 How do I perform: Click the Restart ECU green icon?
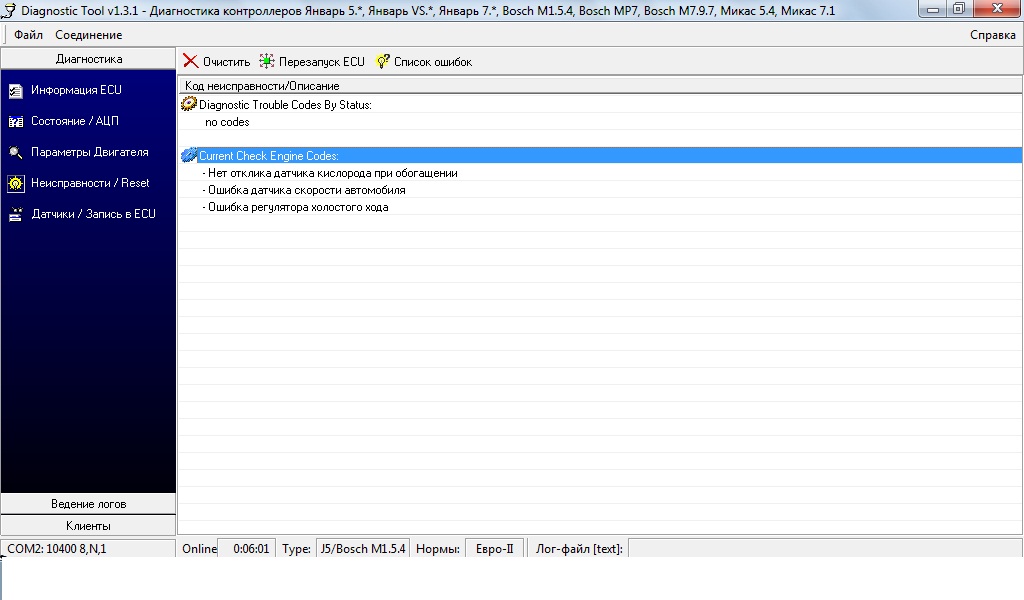click(267, 62)
